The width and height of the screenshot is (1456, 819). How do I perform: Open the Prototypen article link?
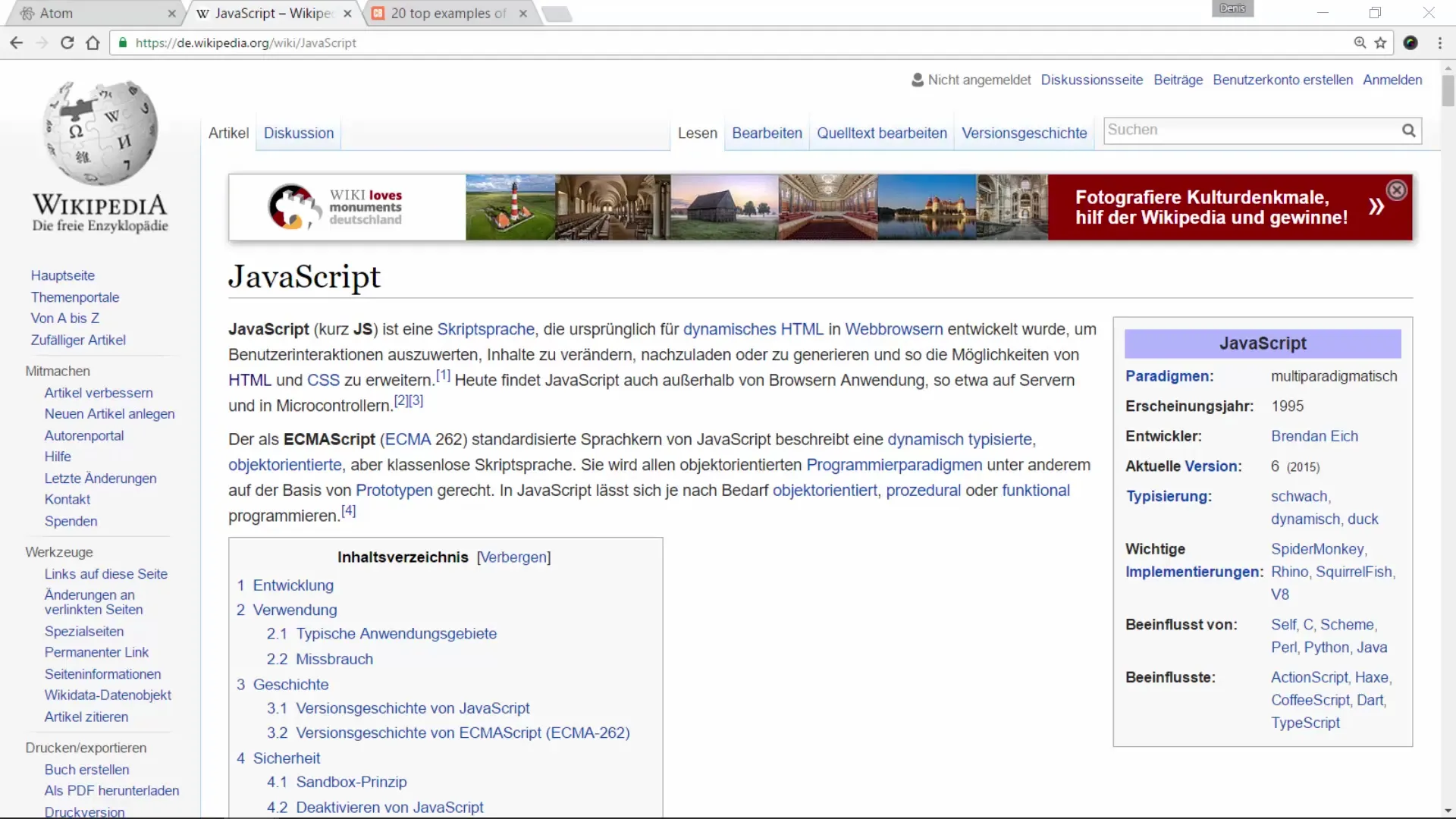394,491
